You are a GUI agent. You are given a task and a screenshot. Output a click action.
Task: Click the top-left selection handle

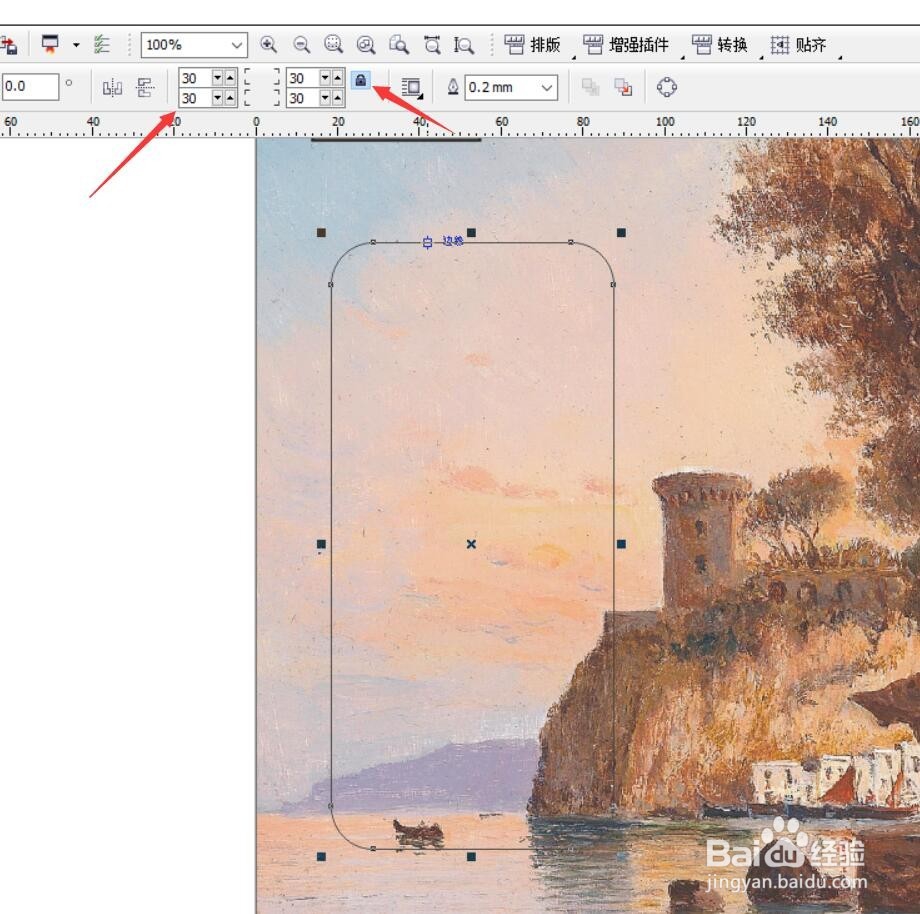tap(321, 233)
